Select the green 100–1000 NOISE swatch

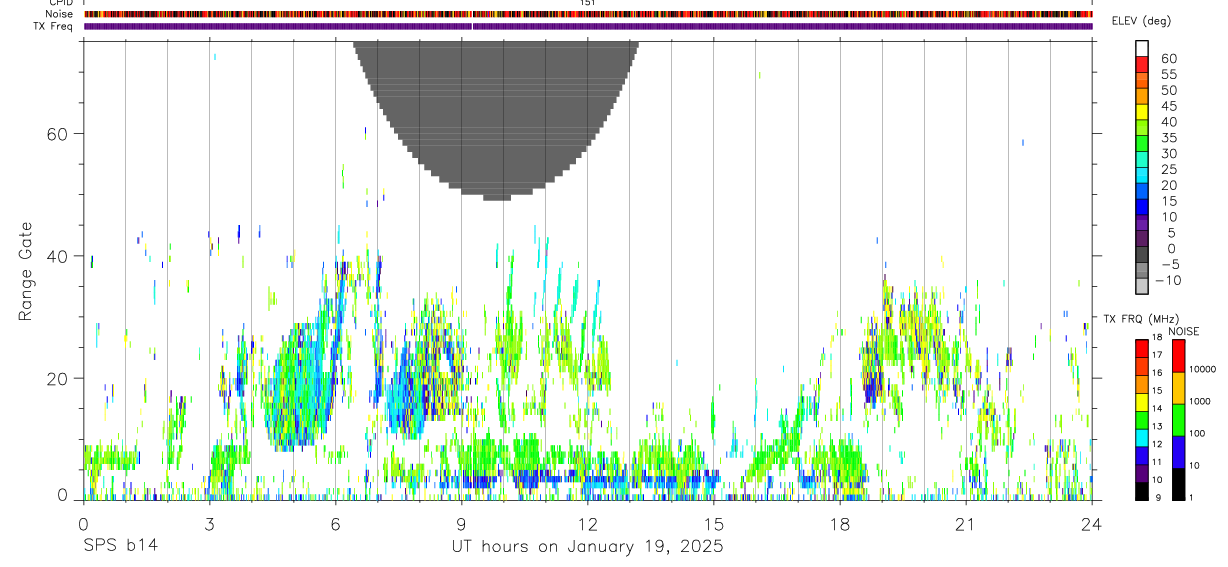1179,420
